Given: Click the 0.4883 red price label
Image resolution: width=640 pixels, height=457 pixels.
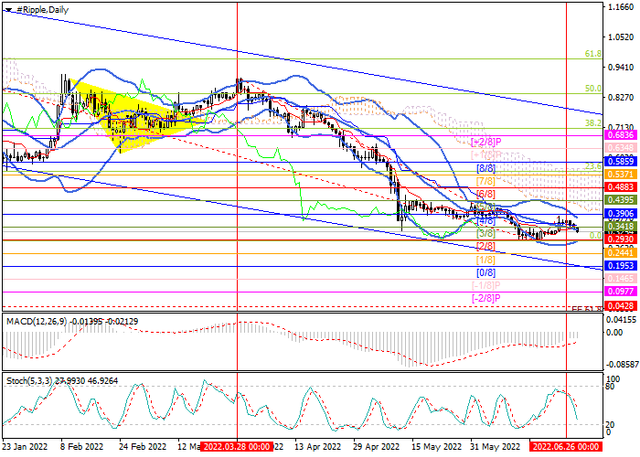Looking at the screenshot, I should pos(620,187).
